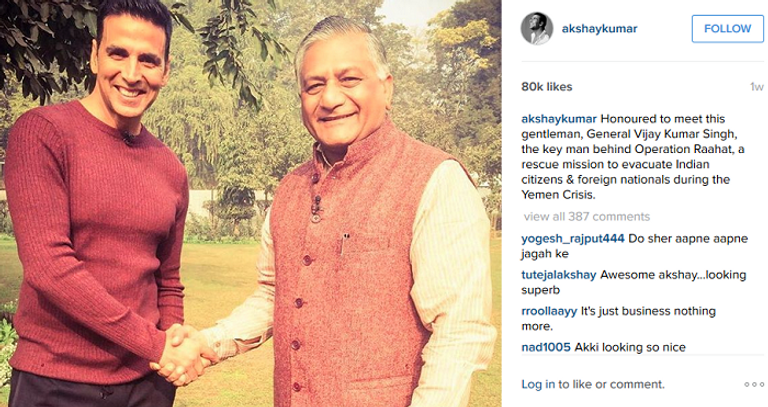Image resolution: width=768 pixels, height=407 pixels.
Task: Open tutejalakshay commenter profile
Action: (x=559, y=275)
